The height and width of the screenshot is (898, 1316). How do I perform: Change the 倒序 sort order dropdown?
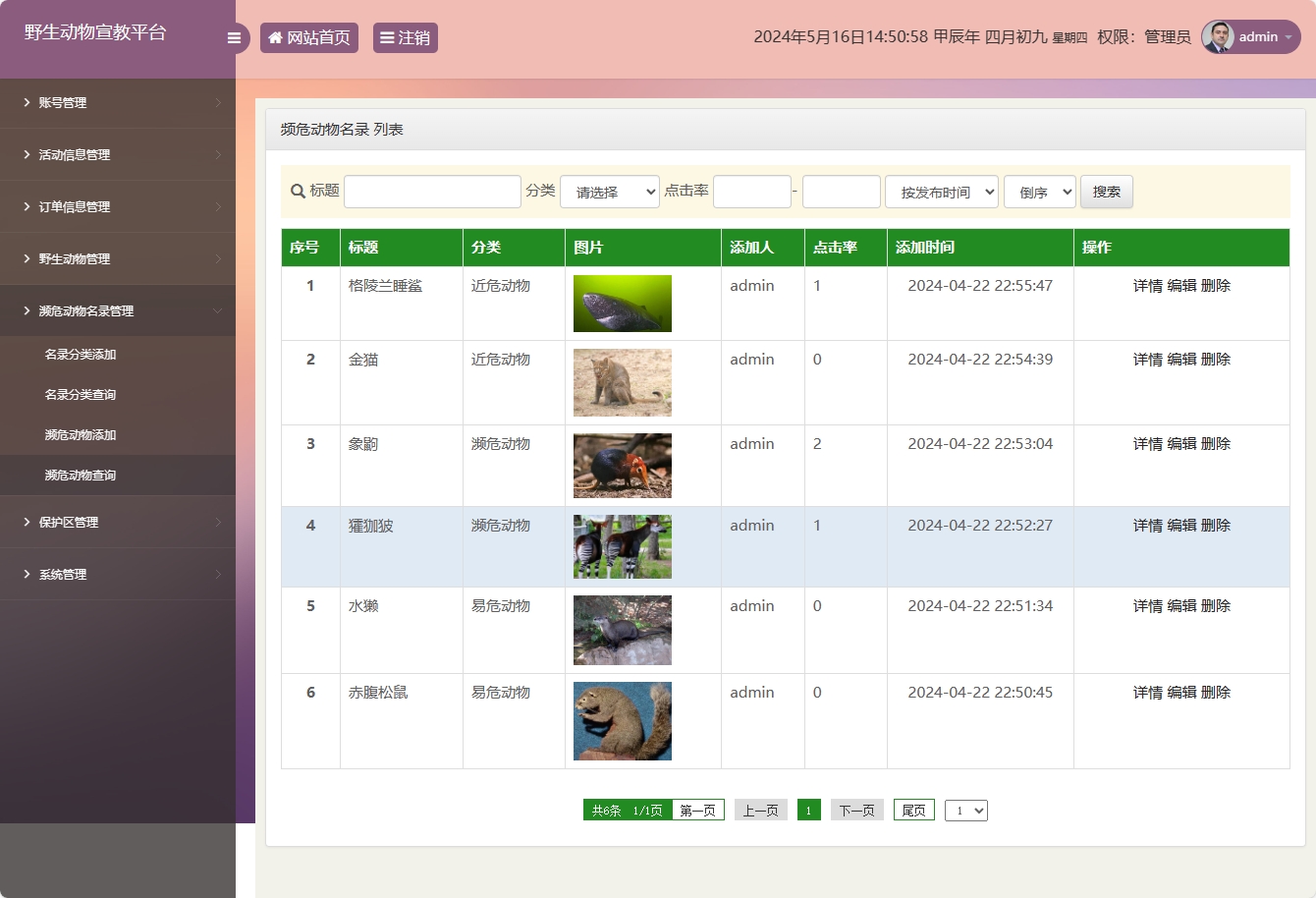click(1039, 192)
